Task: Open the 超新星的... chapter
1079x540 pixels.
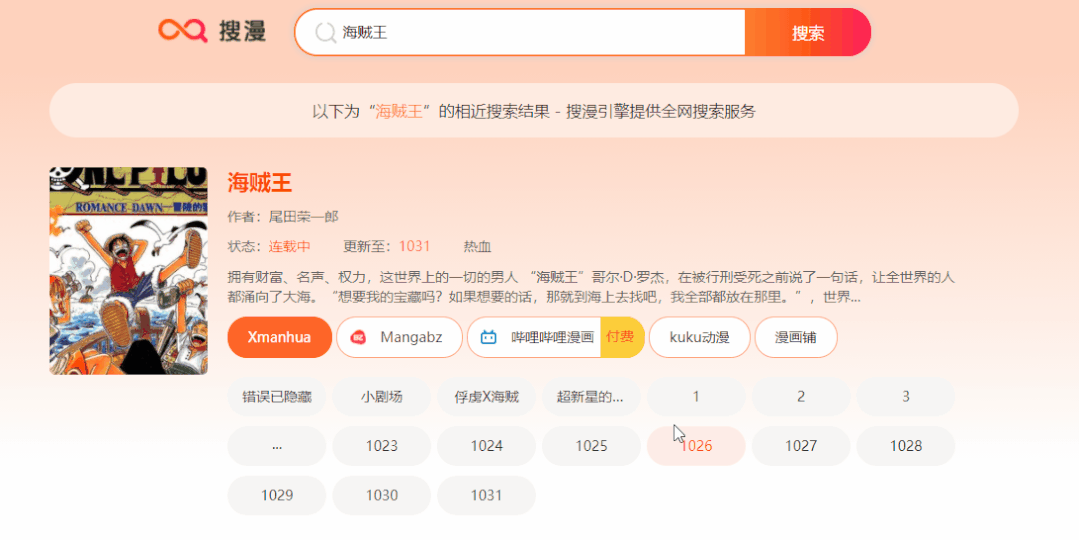Action: click(591, 397)
